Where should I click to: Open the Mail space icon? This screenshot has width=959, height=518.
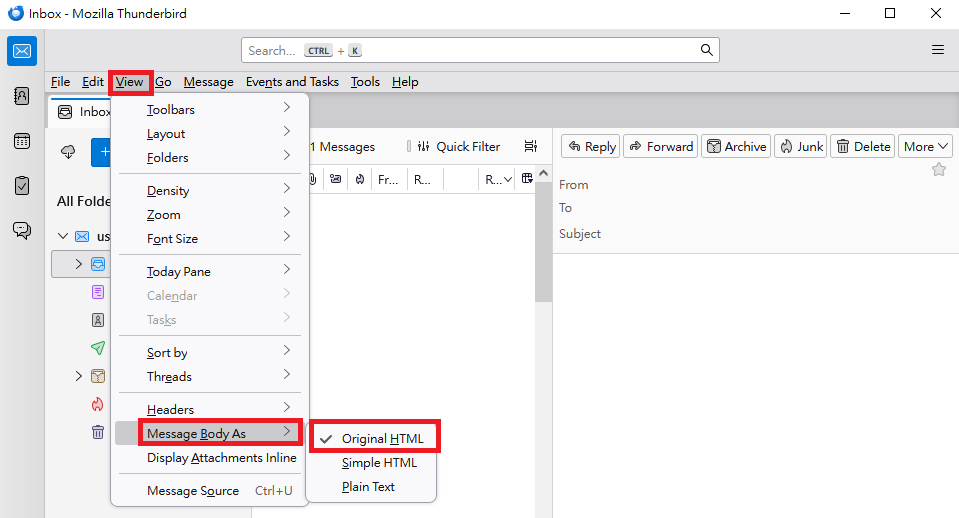pyautogui.click(x=22, y=51)
